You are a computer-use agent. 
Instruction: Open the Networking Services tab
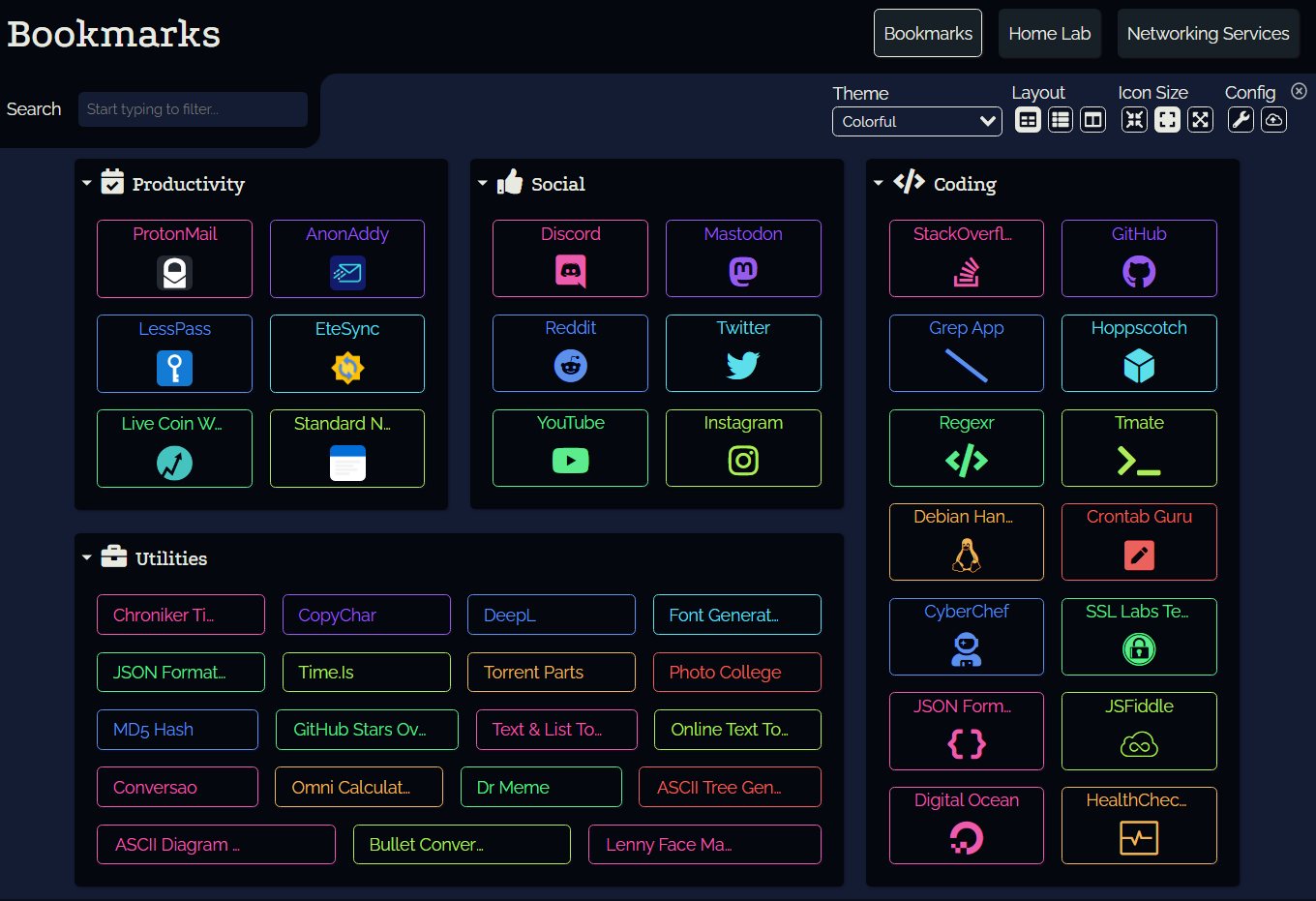[x=1208, y=33]
